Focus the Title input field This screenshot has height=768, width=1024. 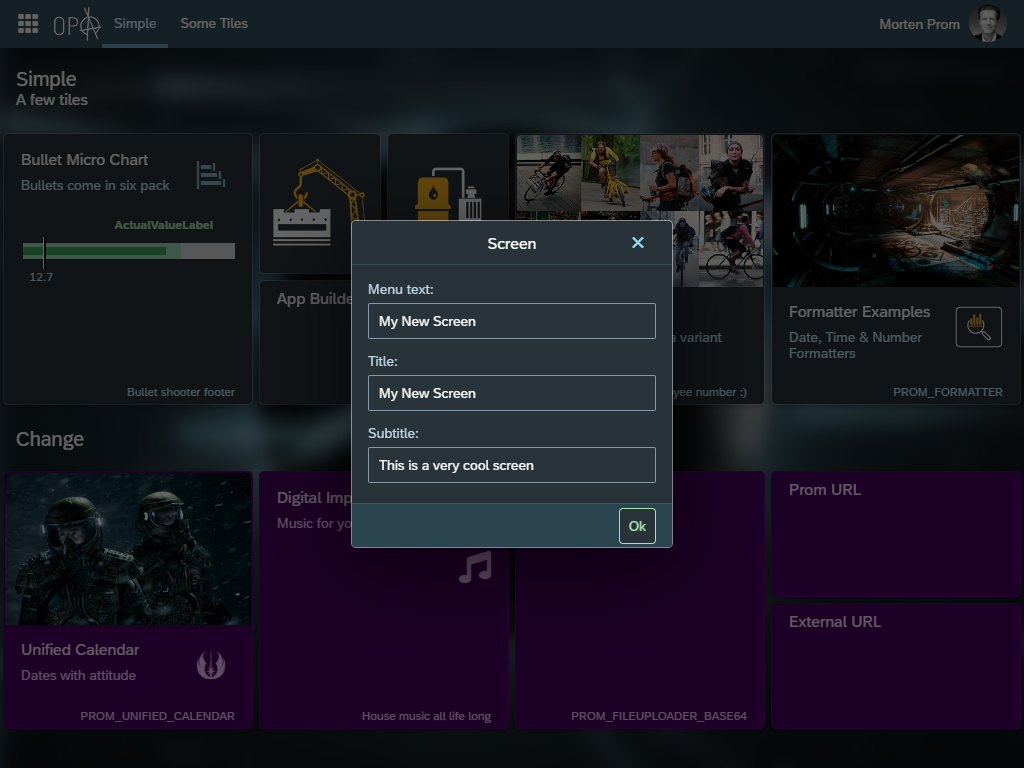pos(511,393)
